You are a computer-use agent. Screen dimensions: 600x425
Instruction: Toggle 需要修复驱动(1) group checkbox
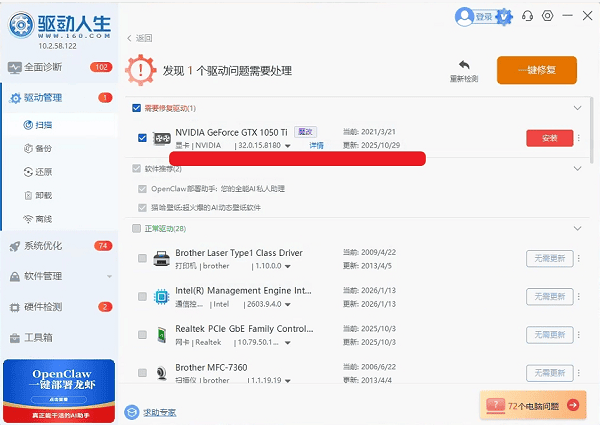[x=136, y=108]
